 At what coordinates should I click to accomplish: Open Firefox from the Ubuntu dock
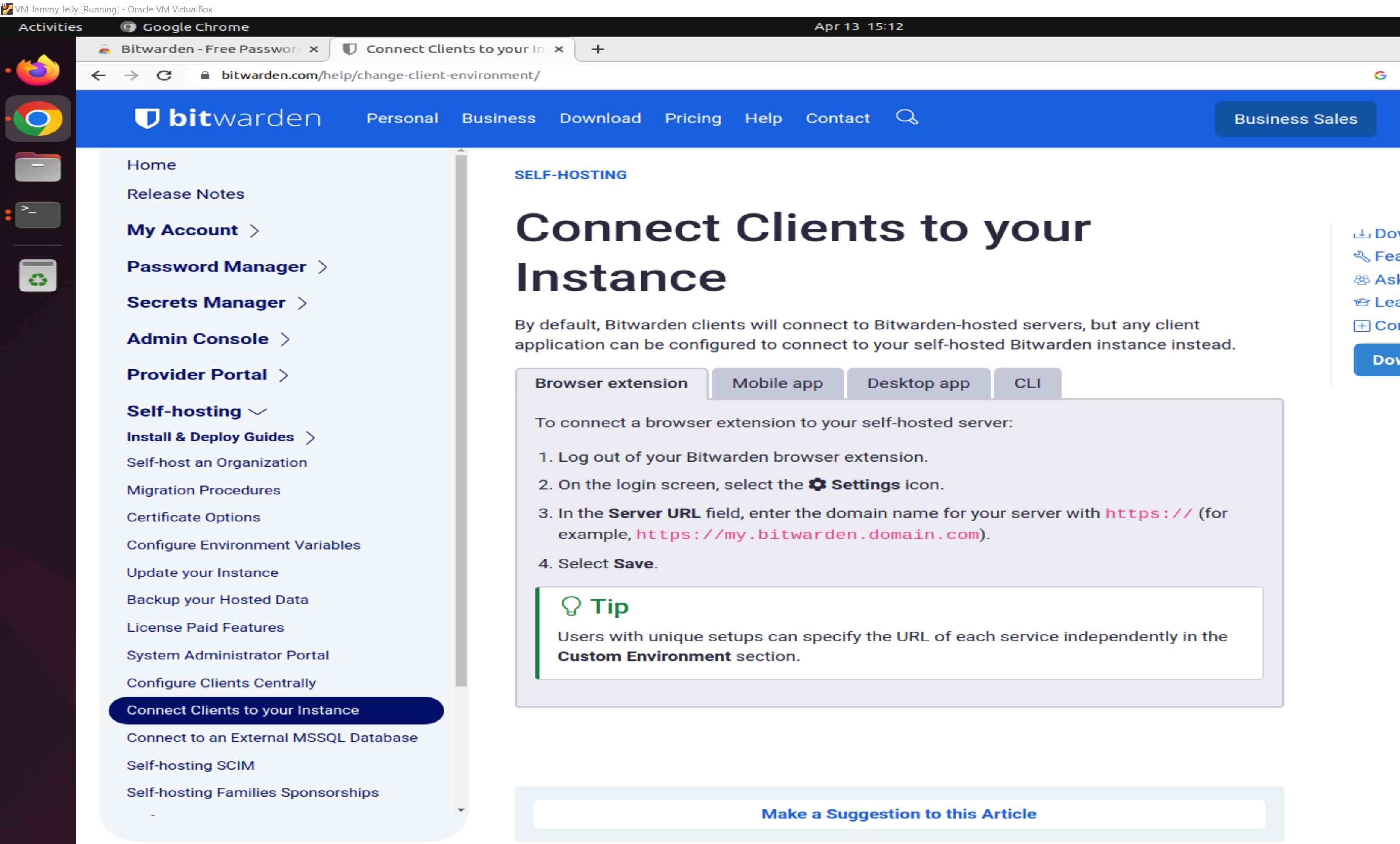pyautogui.click(x=38, y=71)
